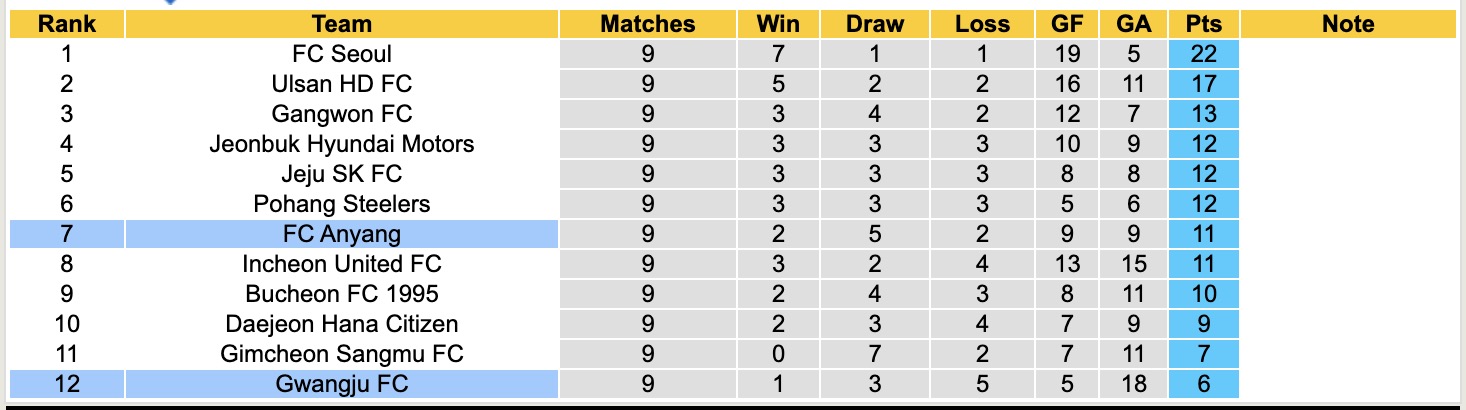Click the Draw column header

click(874, 24)
